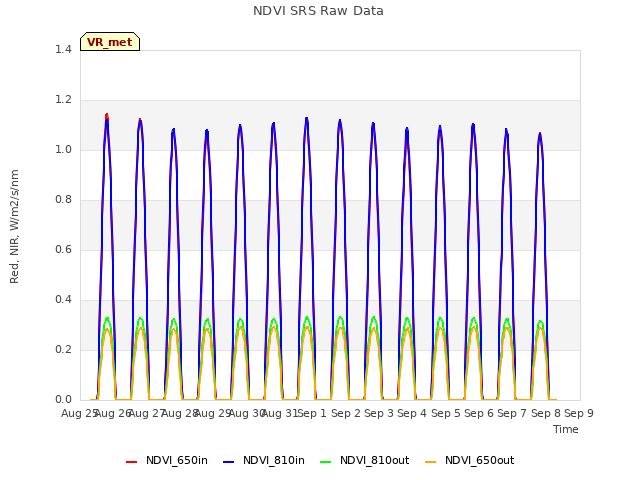Toggle NDVI_650in legend entry
The width and height of the screenshot is (640, 480).
(167, 460)
